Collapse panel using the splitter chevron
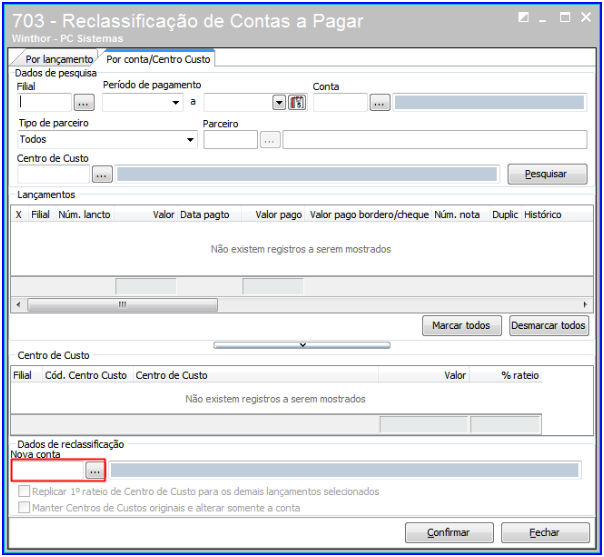604x557 pixels. click(302, 345)
